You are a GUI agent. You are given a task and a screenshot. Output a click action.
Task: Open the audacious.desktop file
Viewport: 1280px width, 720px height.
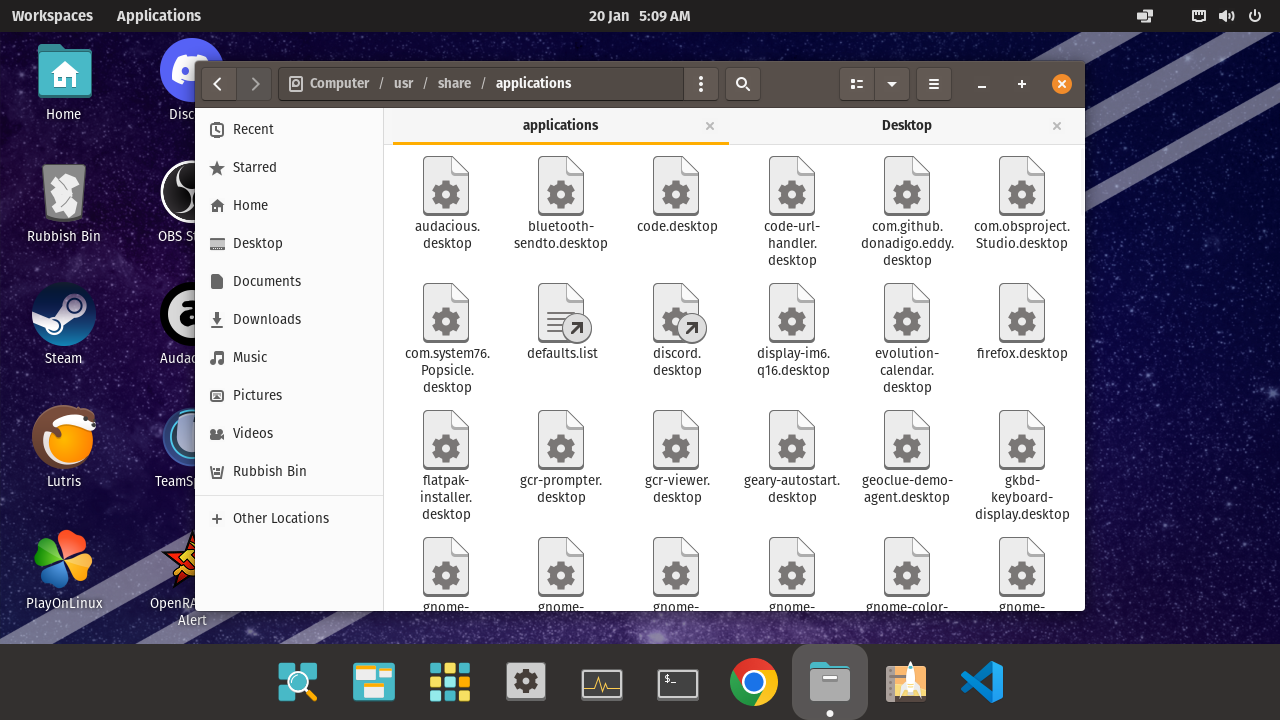(447, 204)
